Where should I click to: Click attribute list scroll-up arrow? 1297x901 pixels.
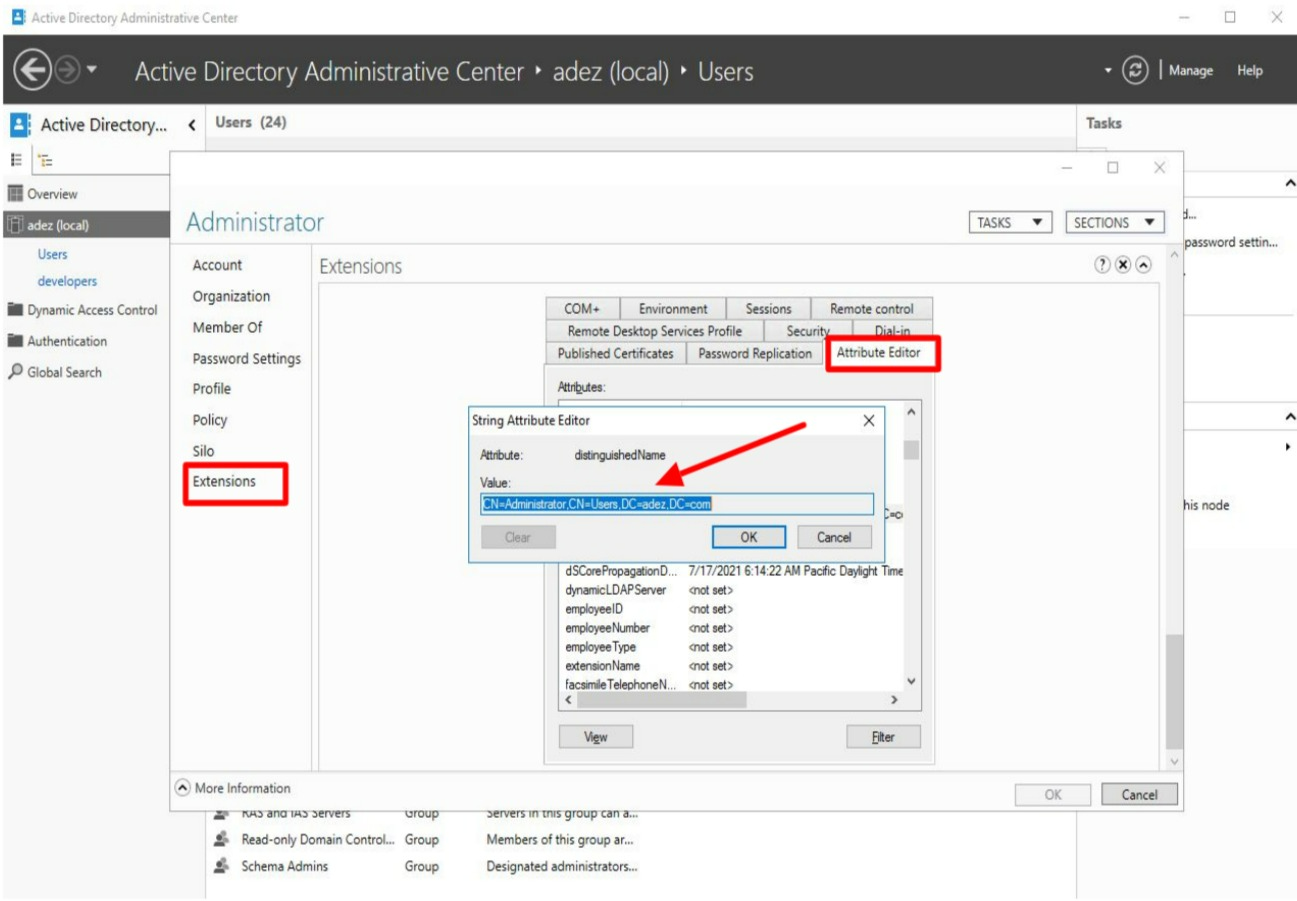(911, 412)
